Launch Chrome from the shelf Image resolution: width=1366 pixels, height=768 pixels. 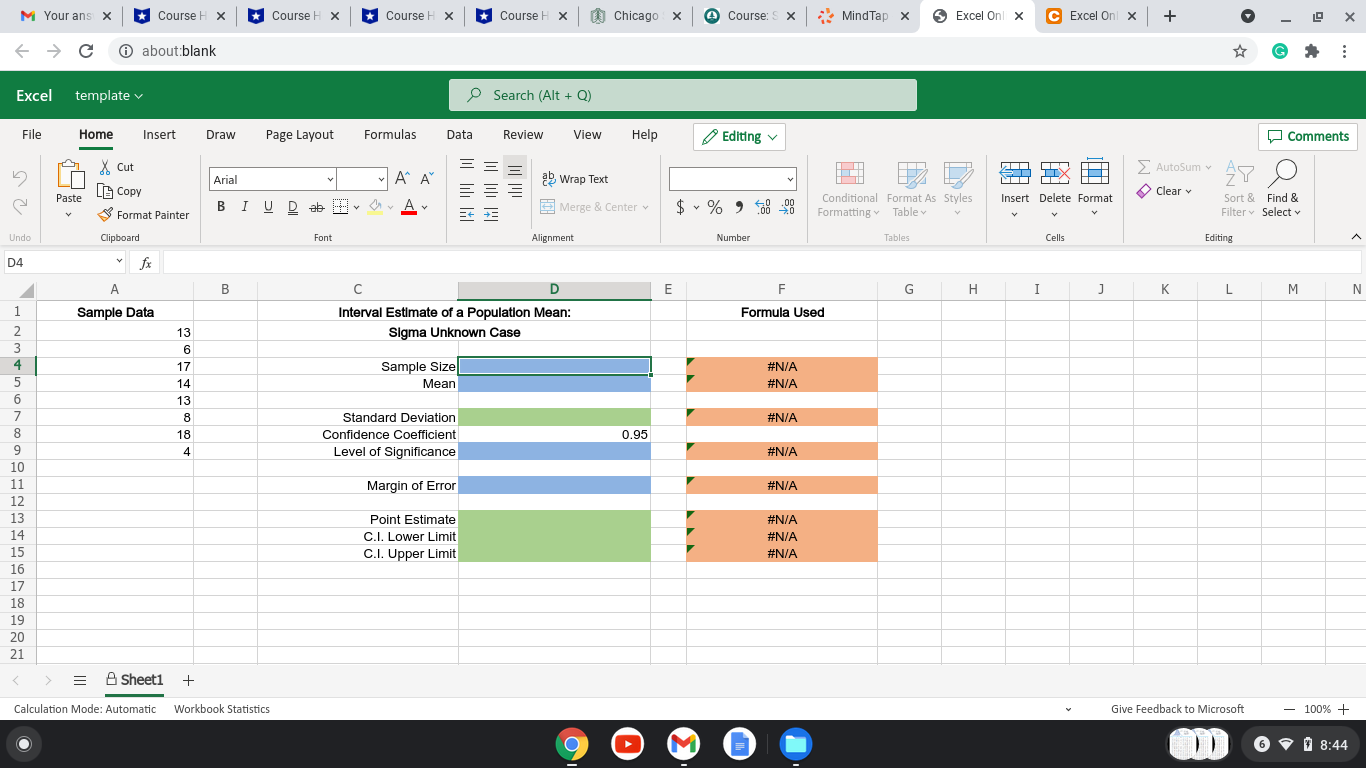pyautogui.click(x=571, y=743)
